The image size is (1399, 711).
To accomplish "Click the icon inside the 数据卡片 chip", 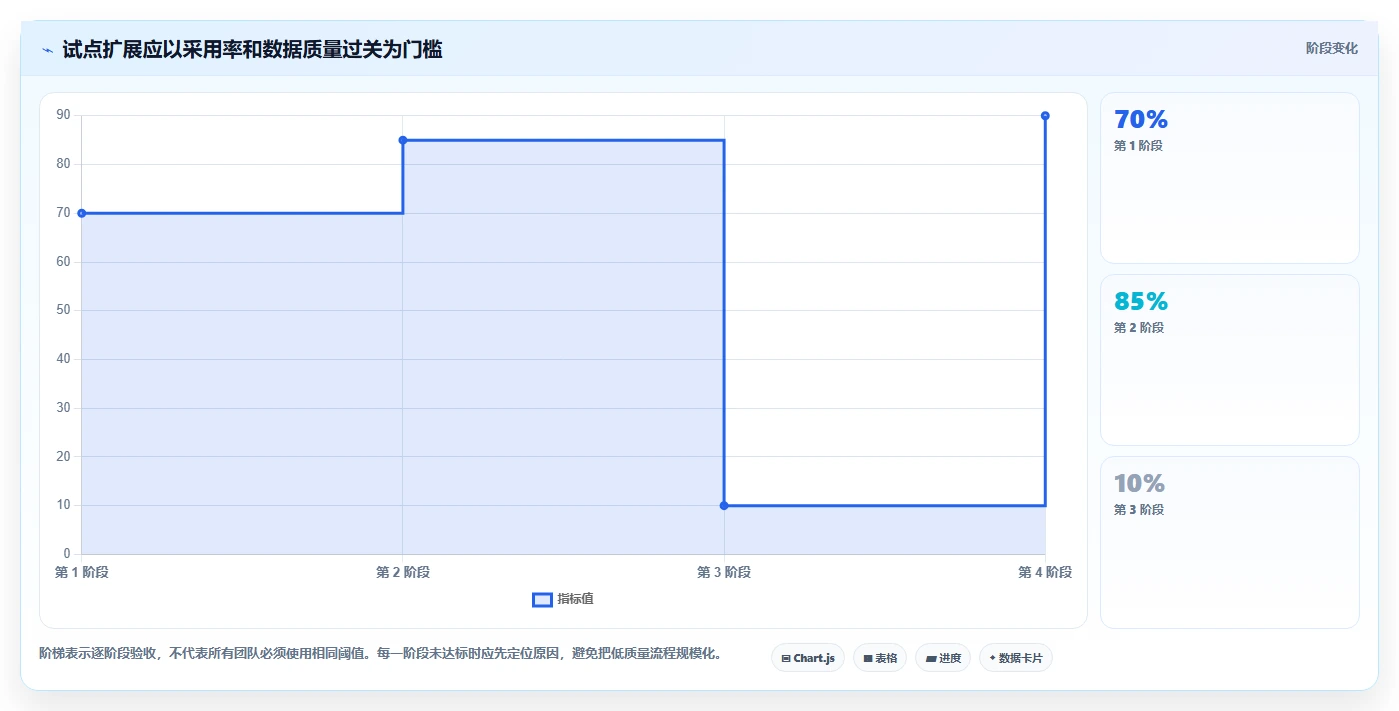I will click(992, 658).
